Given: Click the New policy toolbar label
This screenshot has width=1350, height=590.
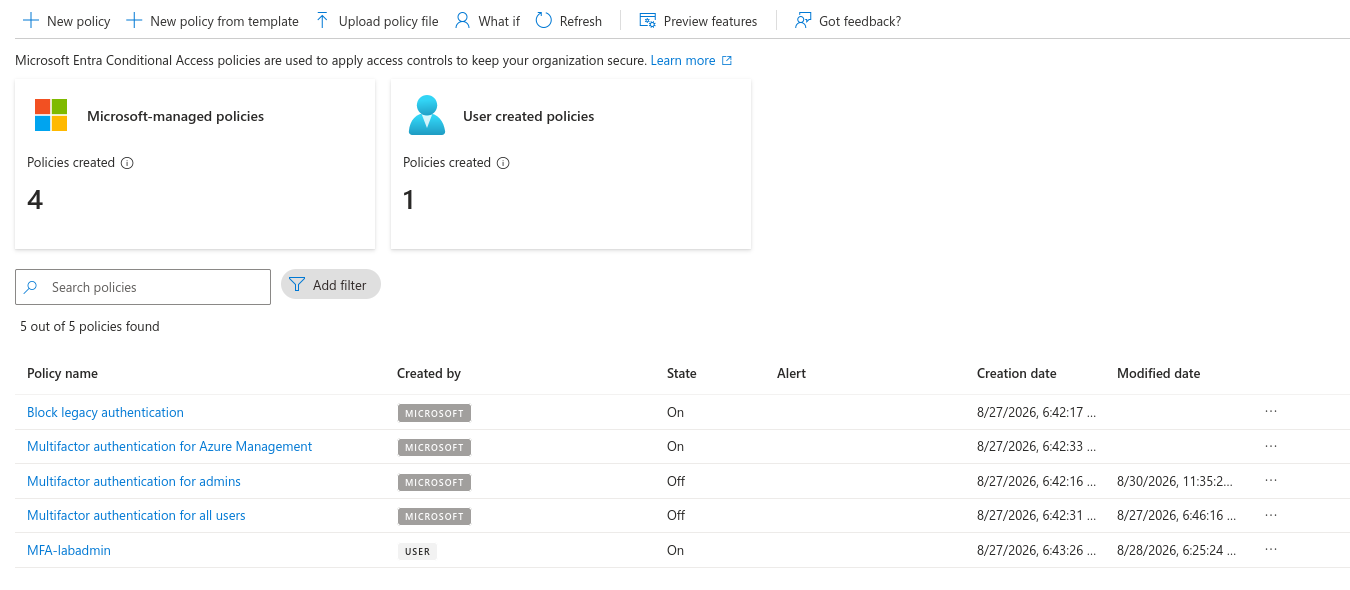Looking at the screenshot, I should (79, 21).
